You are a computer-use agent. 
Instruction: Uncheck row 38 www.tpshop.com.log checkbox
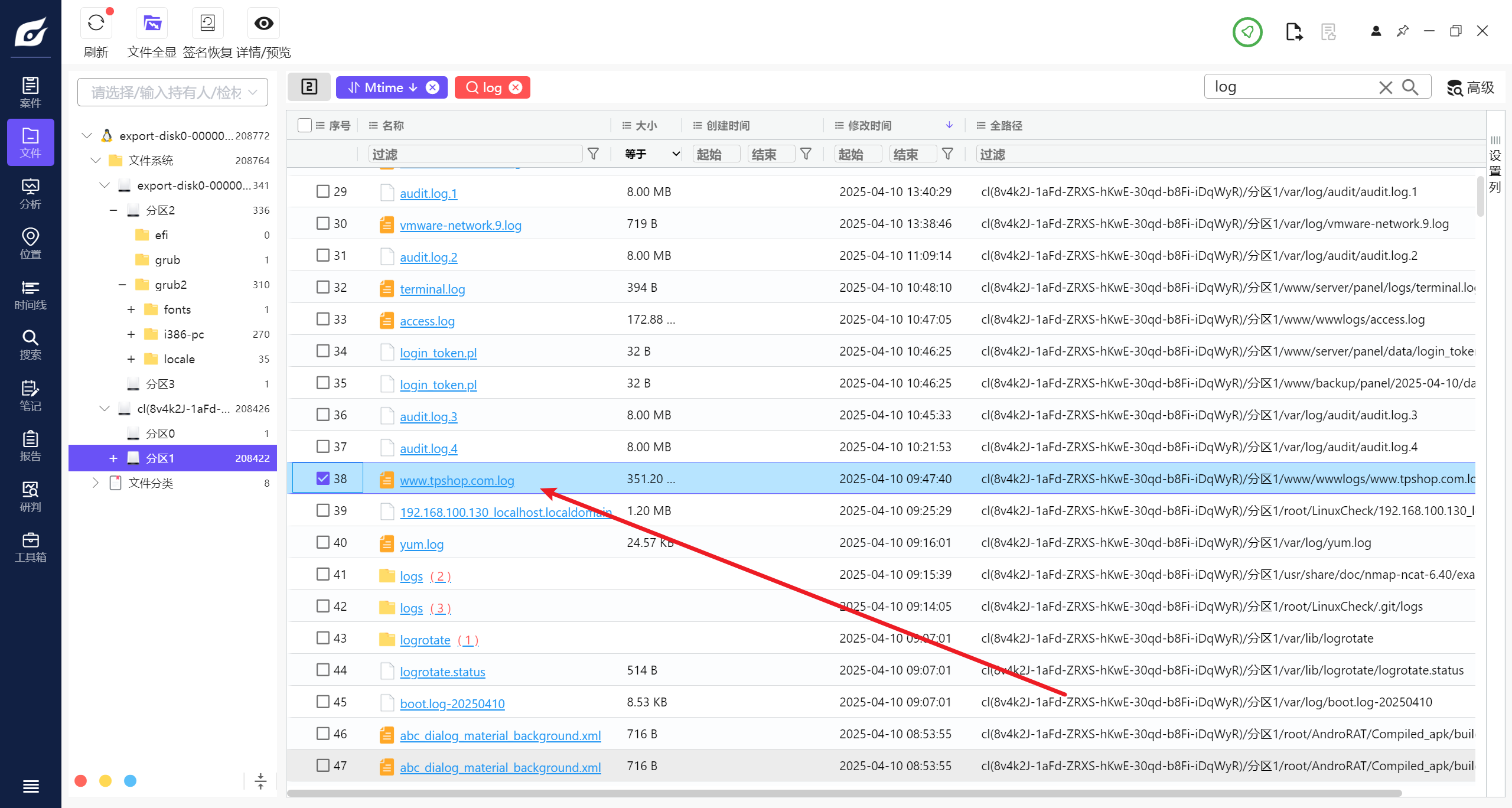tap(322, 478)
